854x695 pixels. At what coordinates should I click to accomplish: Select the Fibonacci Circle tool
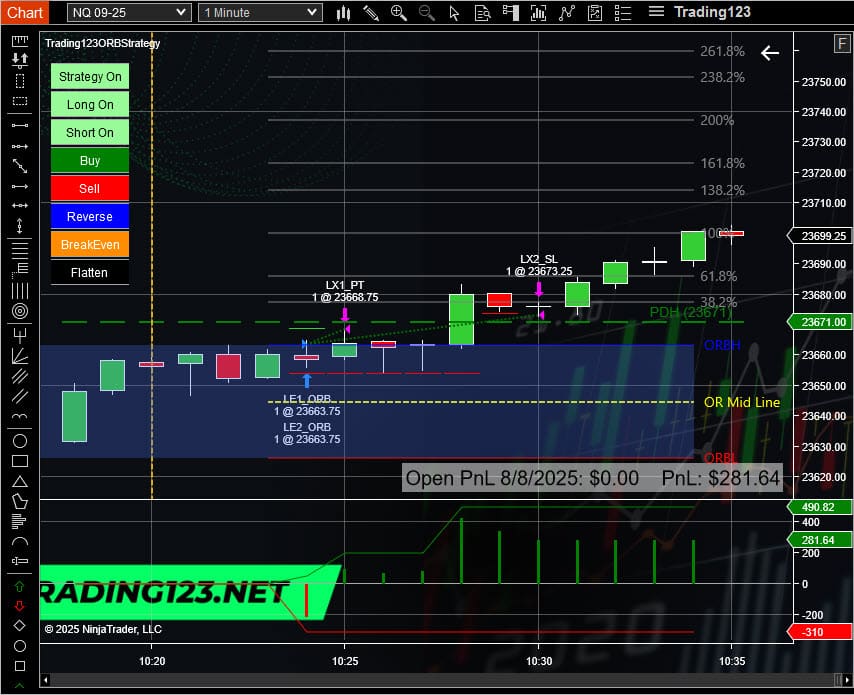pos(20,311)
